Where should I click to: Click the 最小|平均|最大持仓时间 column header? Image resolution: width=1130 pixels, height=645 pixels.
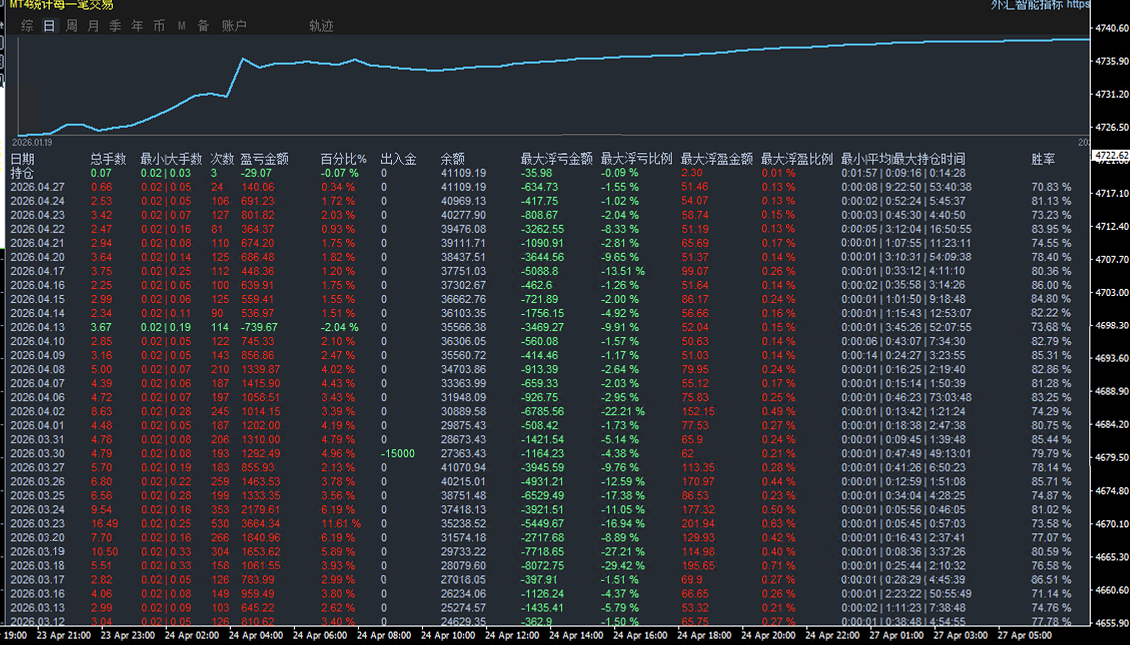[x=903, y=159]
